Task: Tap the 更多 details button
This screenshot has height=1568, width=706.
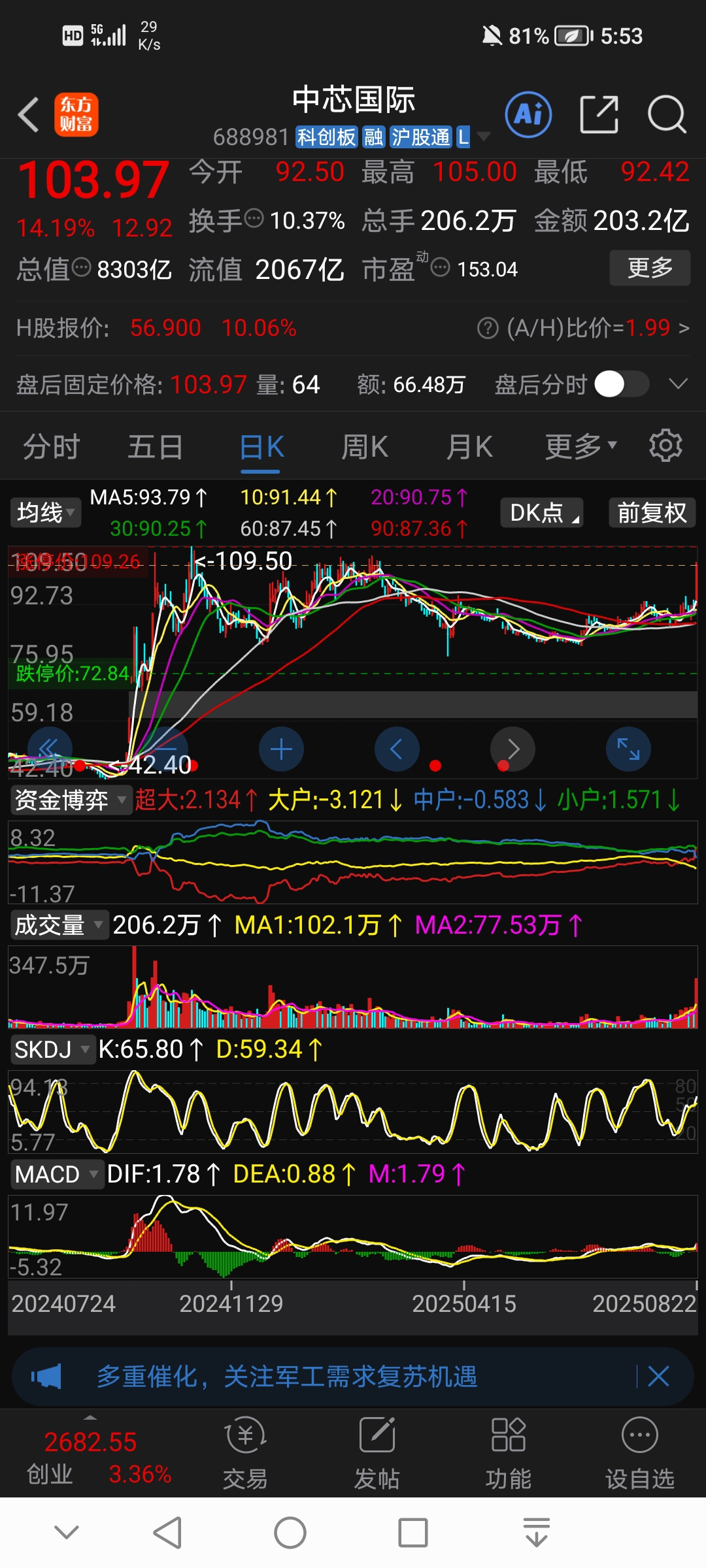Action: point(650,267)
